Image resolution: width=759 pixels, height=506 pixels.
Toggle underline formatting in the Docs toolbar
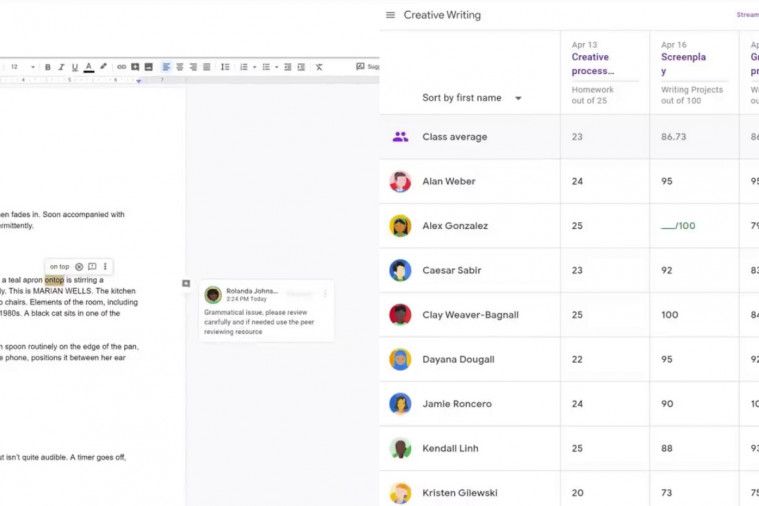coord(75,67)
